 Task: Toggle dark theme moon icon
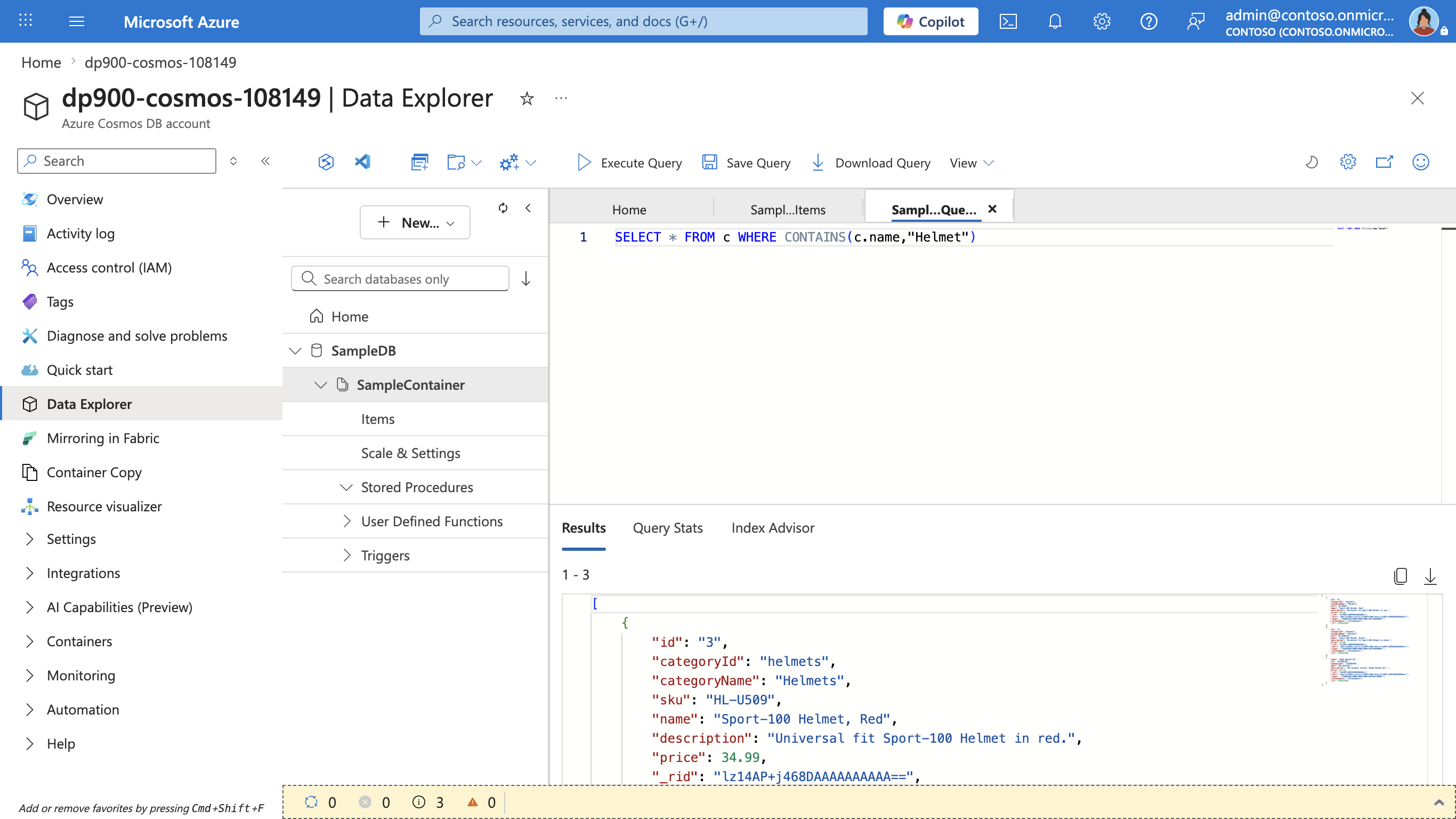[1311, 162]
